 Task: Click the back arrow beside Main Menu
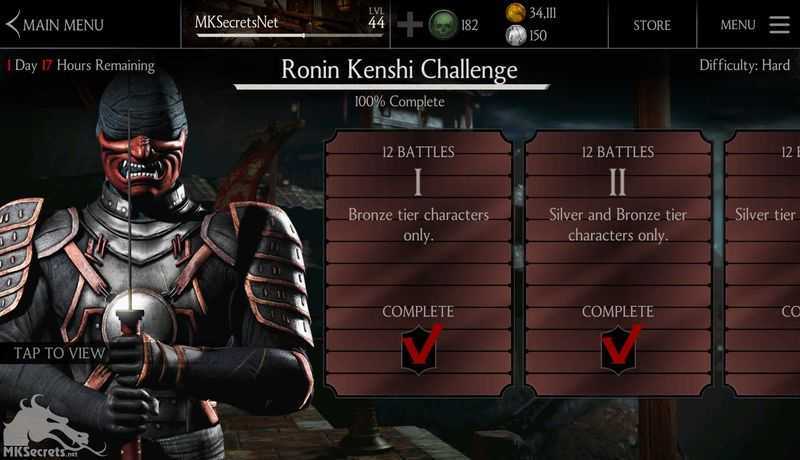click(13, 24)
